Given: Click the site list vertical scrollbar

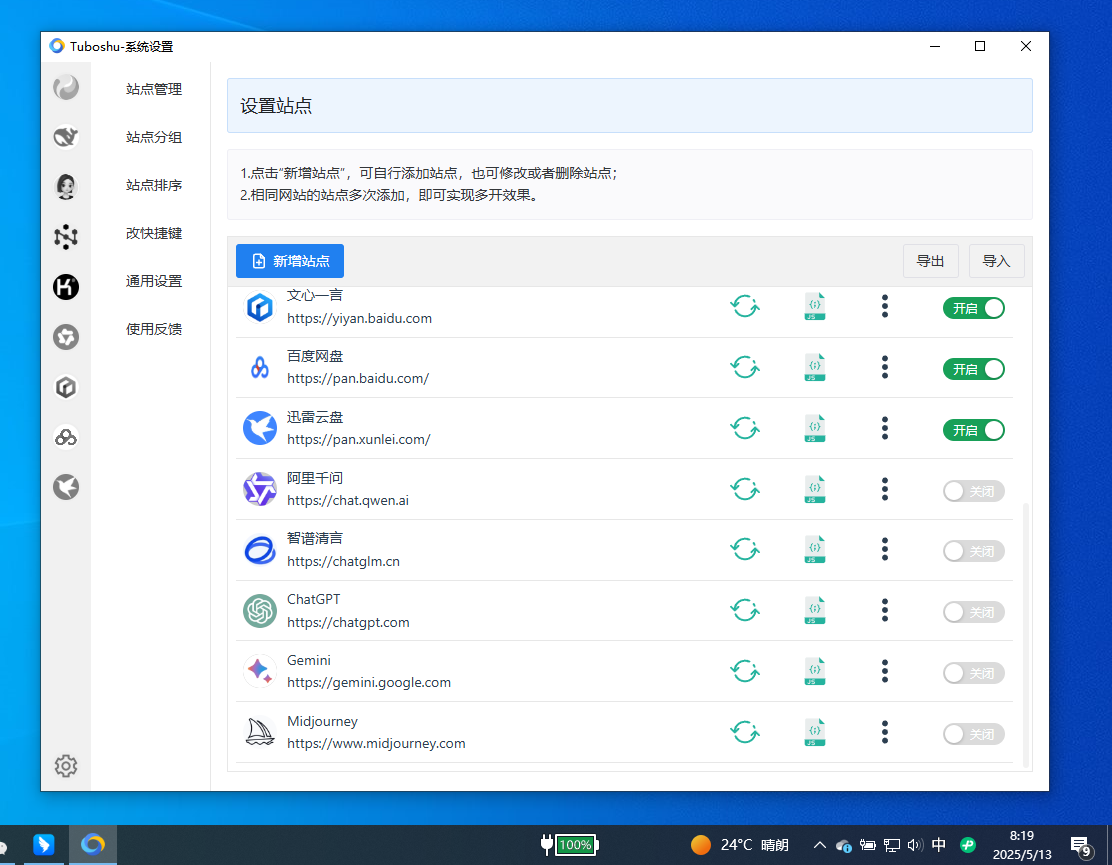Looking at the screenshot, I should [1025, 635].
